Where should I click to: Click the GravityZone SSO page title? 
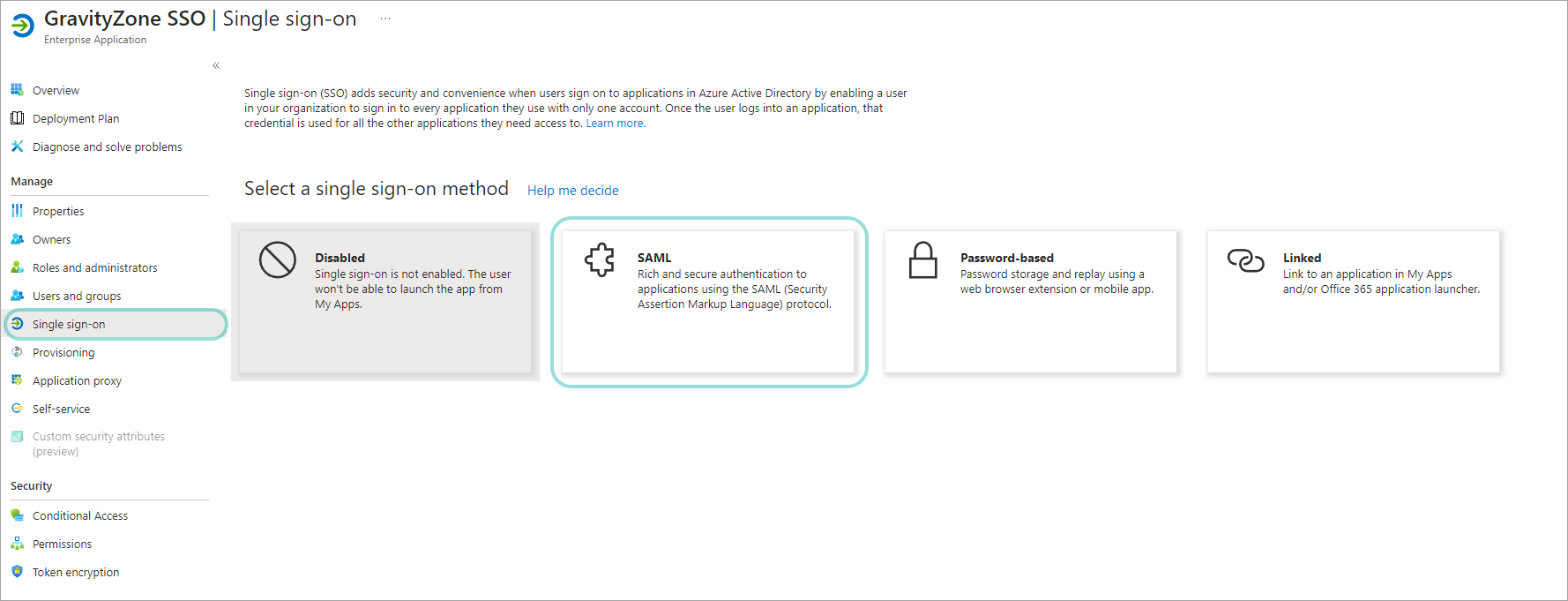pyautogui.click(x=124, y=19)
